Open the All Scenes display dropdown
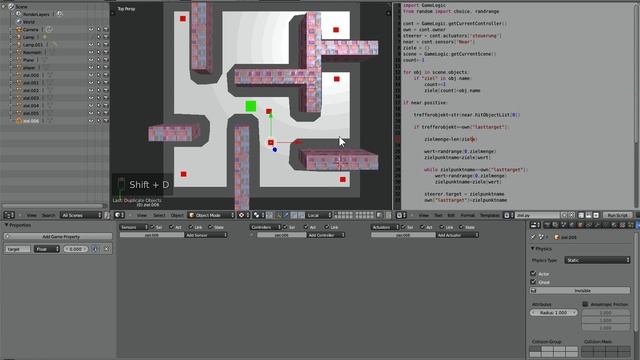 click(81, 215)
